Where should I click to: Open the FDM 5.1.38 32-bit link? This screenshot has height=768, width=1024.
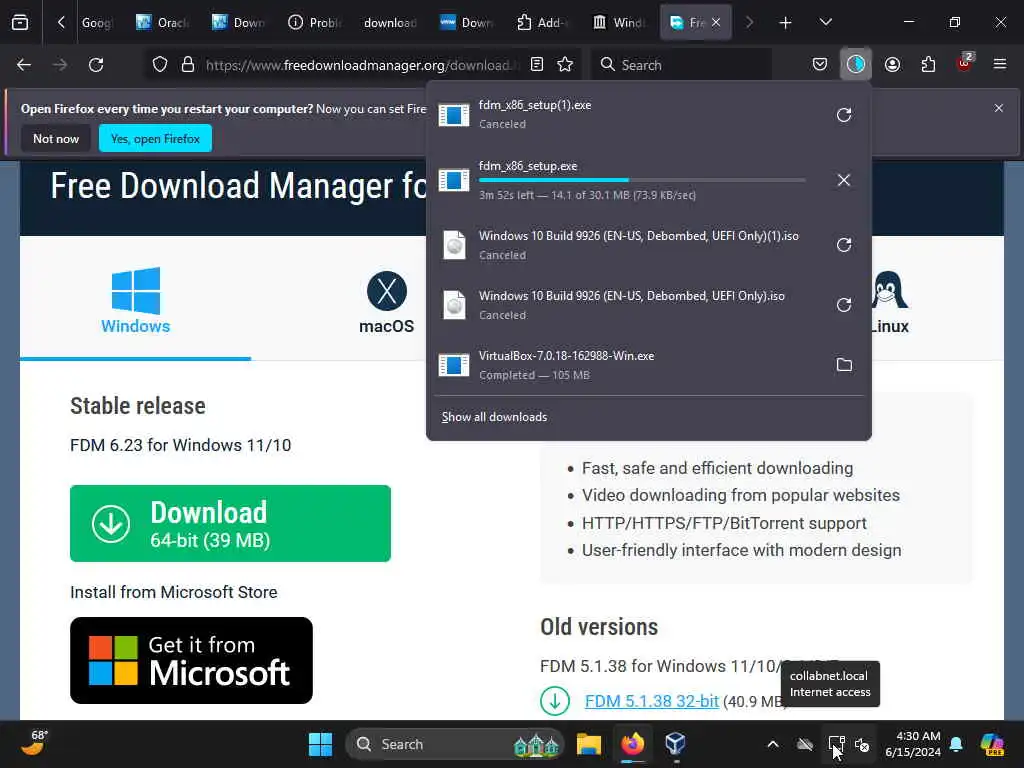[x=652, y=701]
